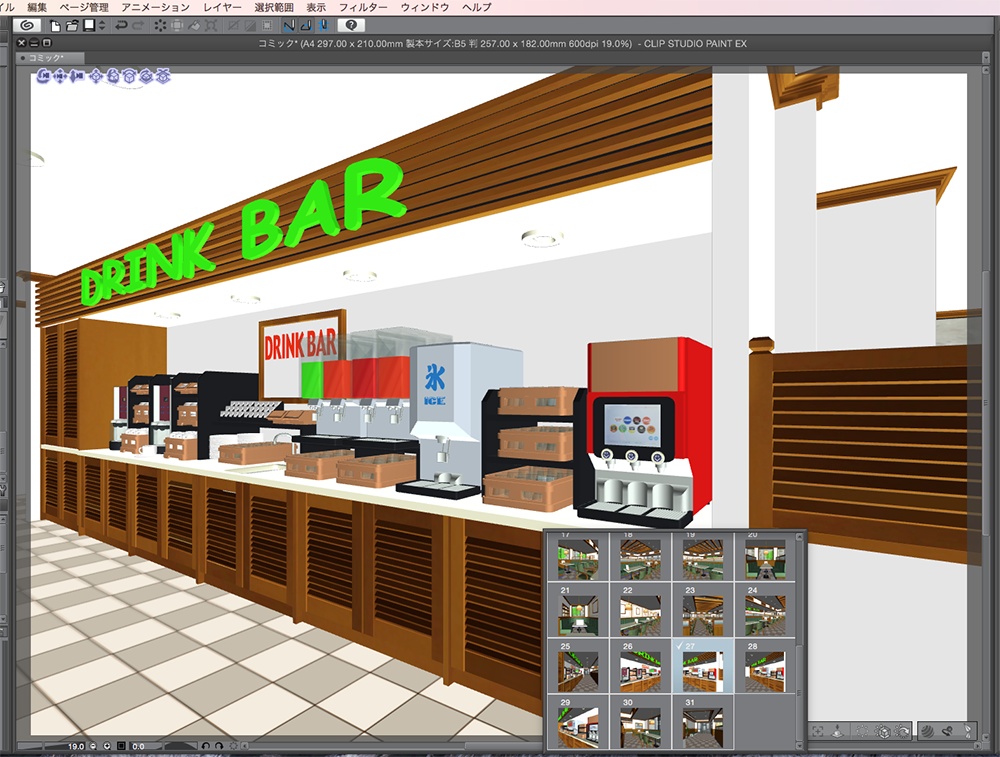Click the zoom out magnifier button
The image size is (1000, 757).
[94, 746]
